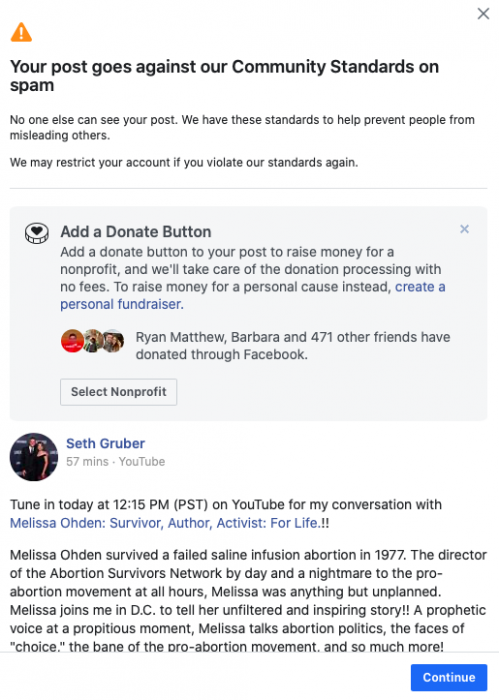Click the post paragraph about saline infusion abortion
This screenshot has height=700, width=499.
[x=248, y=601]
